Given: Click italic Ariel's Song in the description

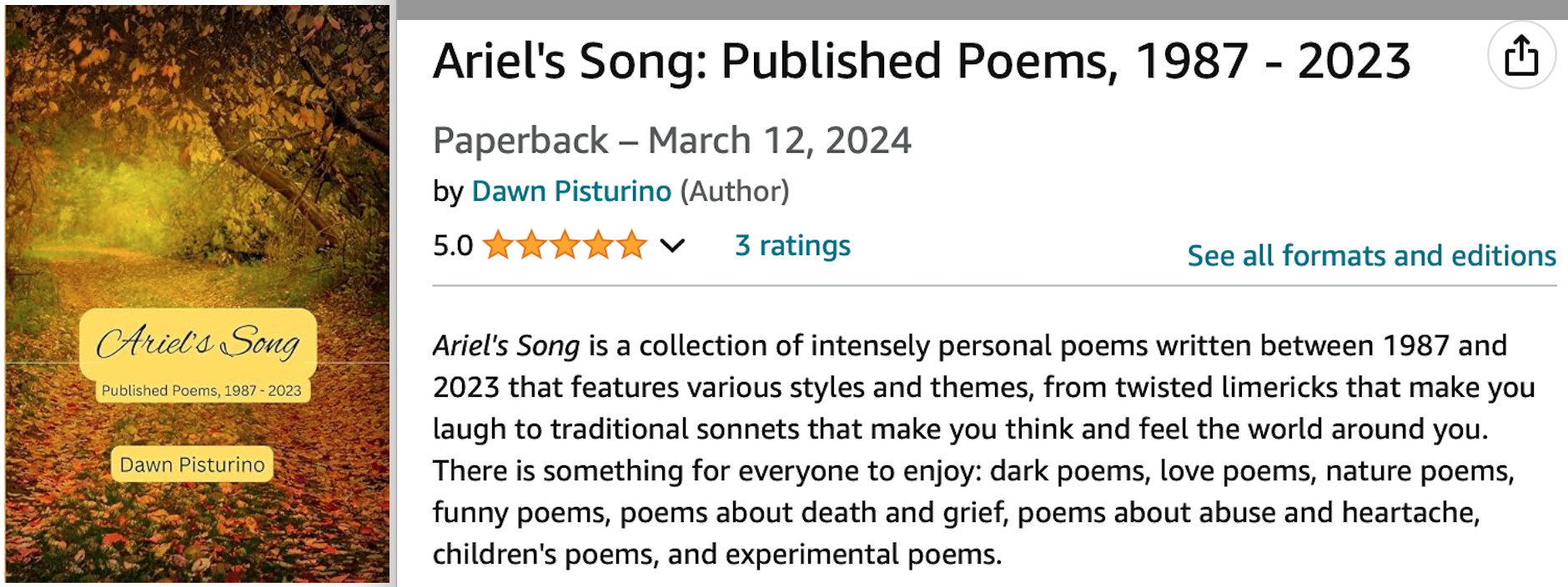Looking at the screenshot, I should (x=505, y=346).
